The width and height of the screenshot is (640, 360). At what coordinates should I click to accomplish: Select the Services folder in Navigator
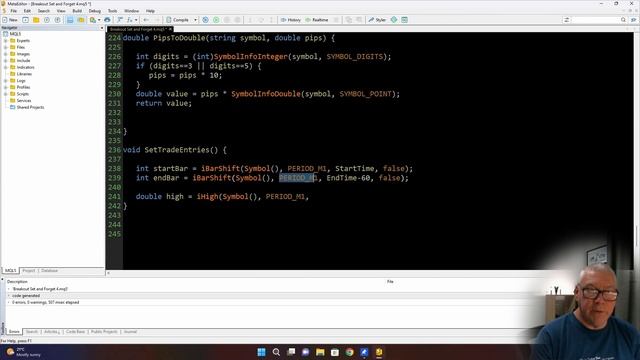point(23,100)
